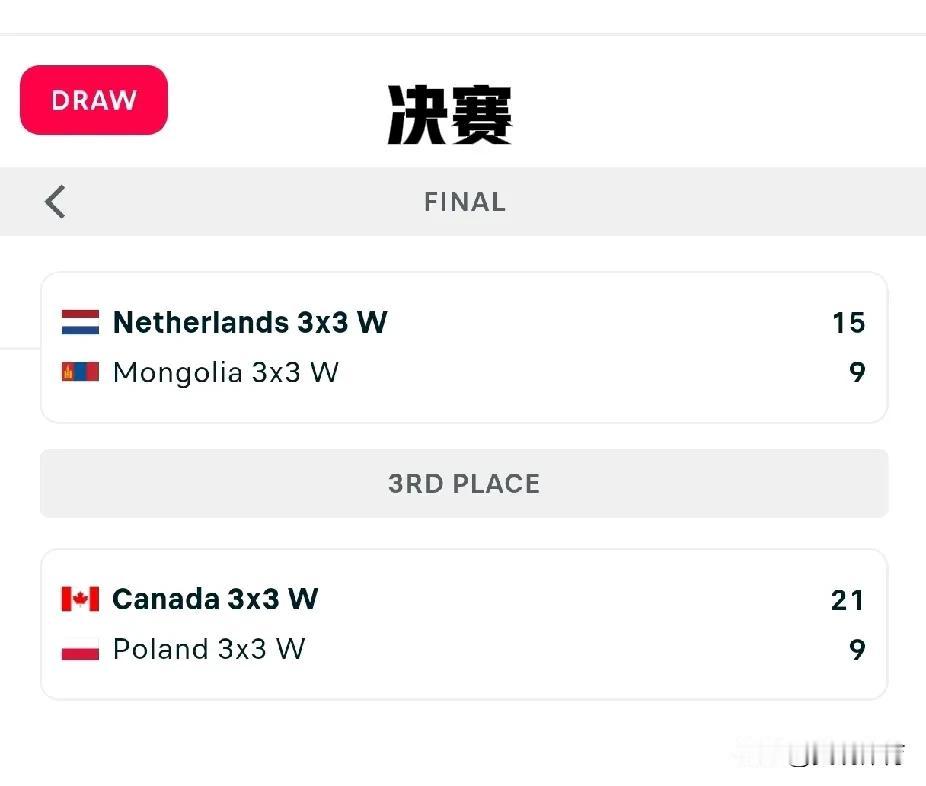The image size is (926, 786).
Task: Open Netherlands 3x3 W team link
Action: click(x=250, y=322)
